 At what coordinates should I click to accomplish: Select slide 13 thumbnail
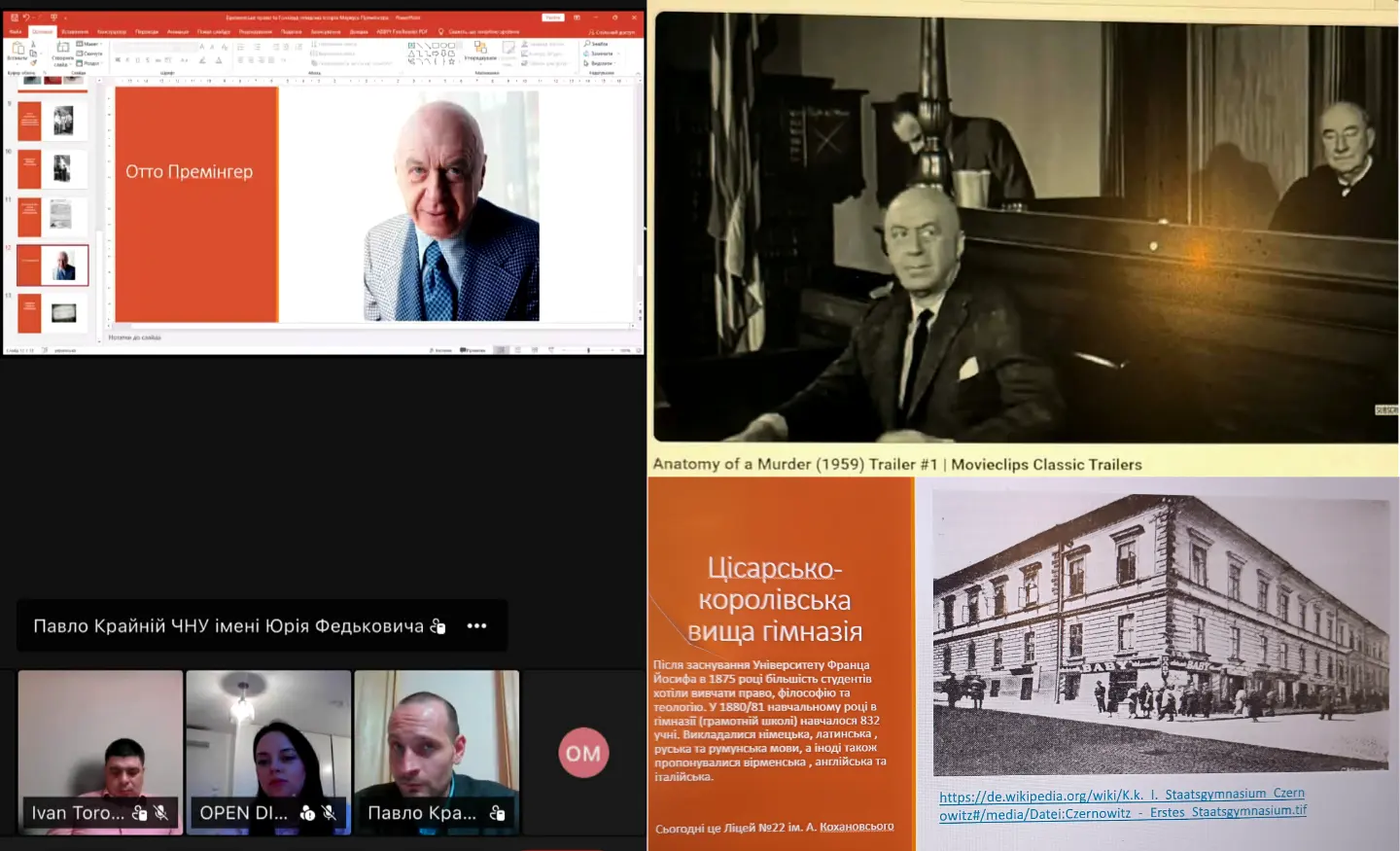tap(52, 313)
